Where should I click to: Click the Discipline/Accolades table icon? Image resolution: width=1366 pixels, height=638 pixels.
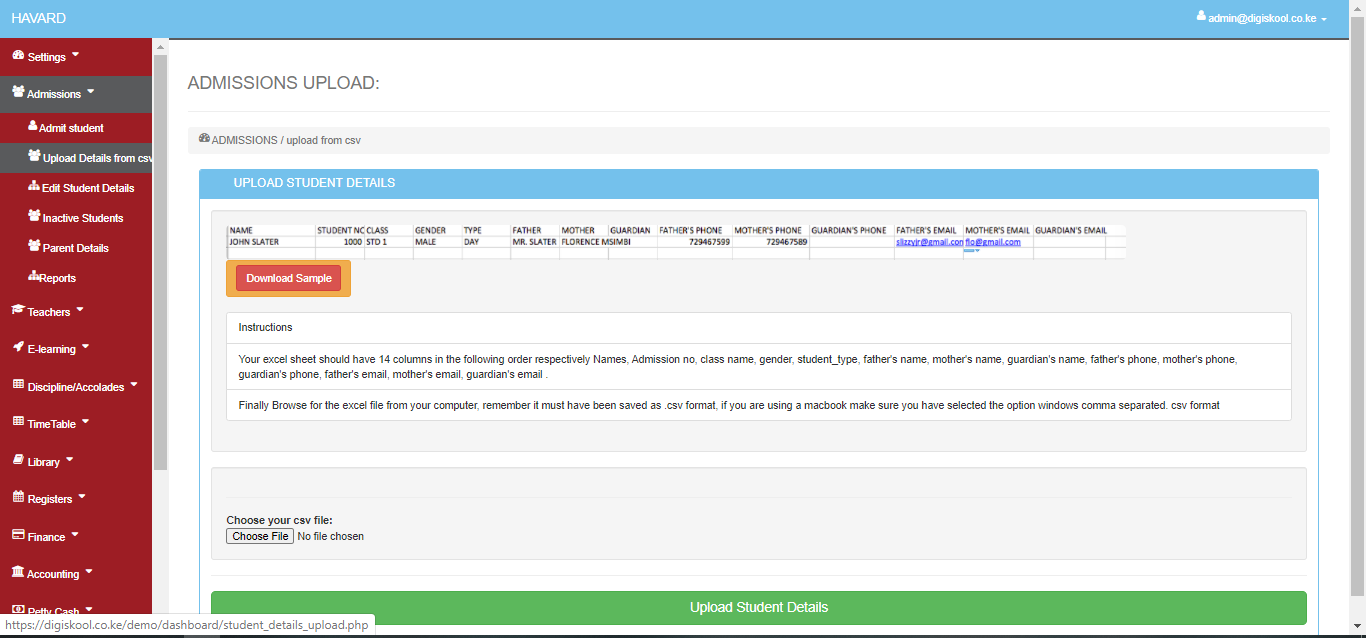pos(18,385)
